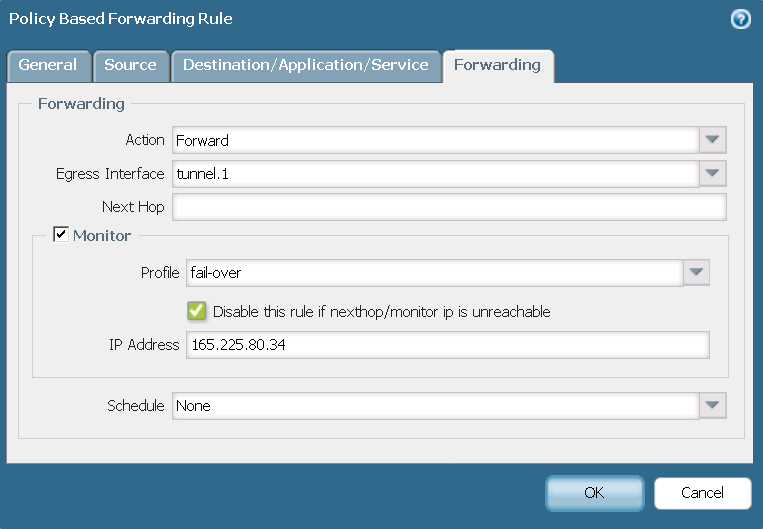Select the Forwarding tab
Screen dimensions: 763x529
(x=497, y=65)
